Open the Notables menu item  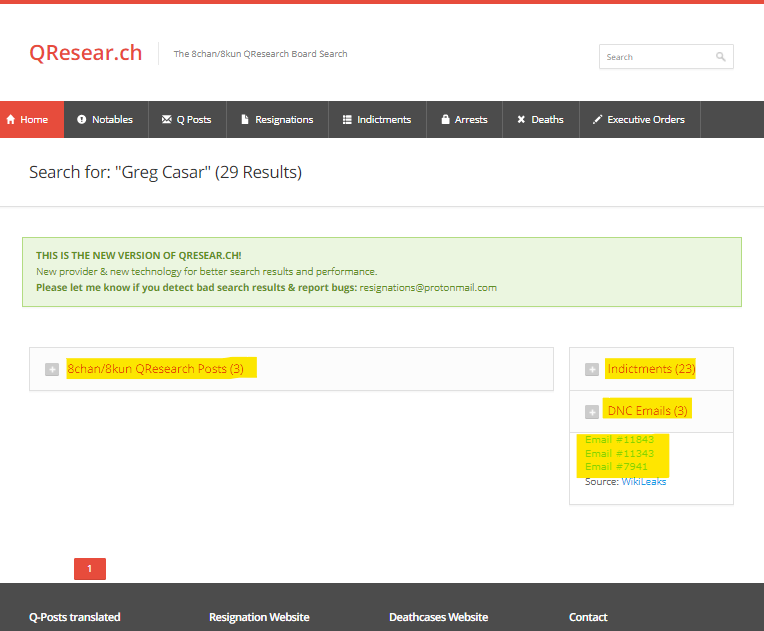point(106,119)
